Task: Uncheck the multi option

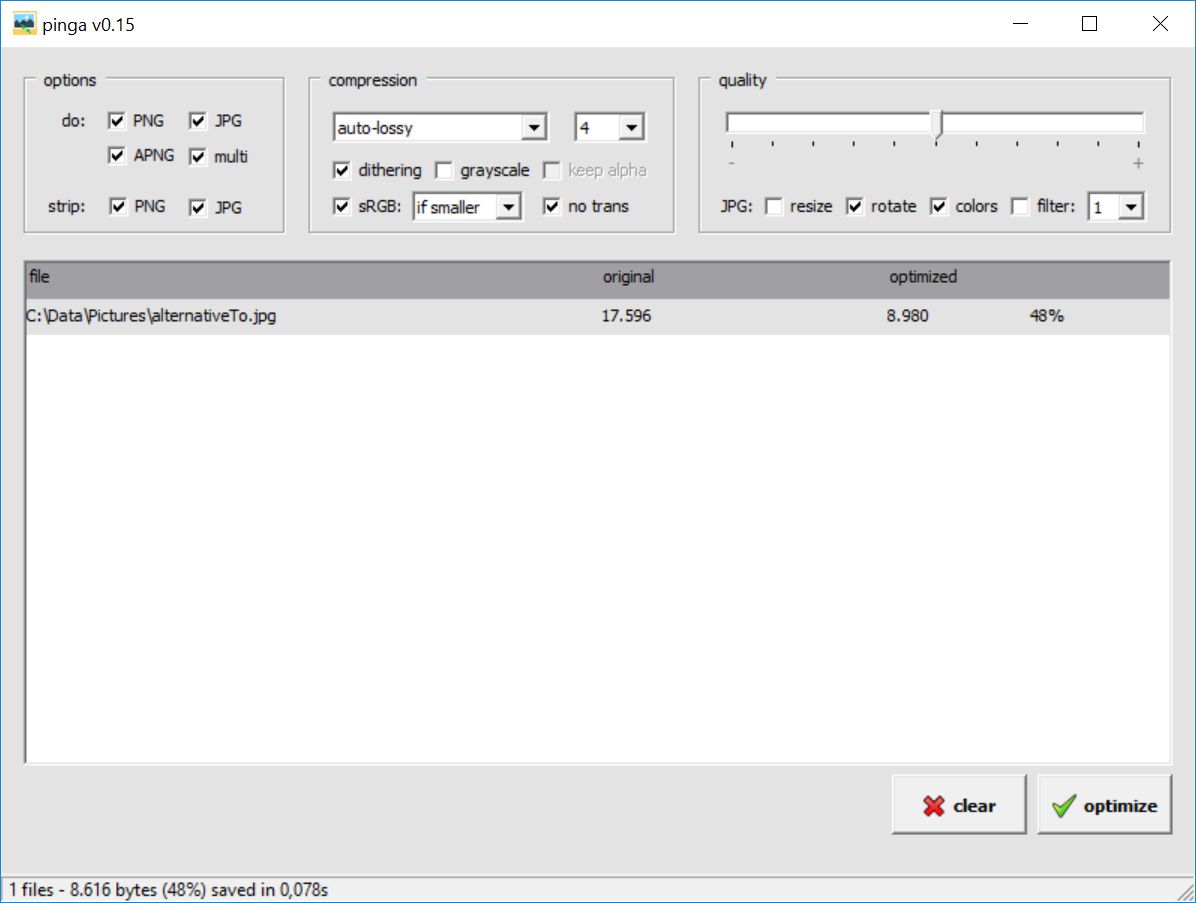Action: pos(196,156)
